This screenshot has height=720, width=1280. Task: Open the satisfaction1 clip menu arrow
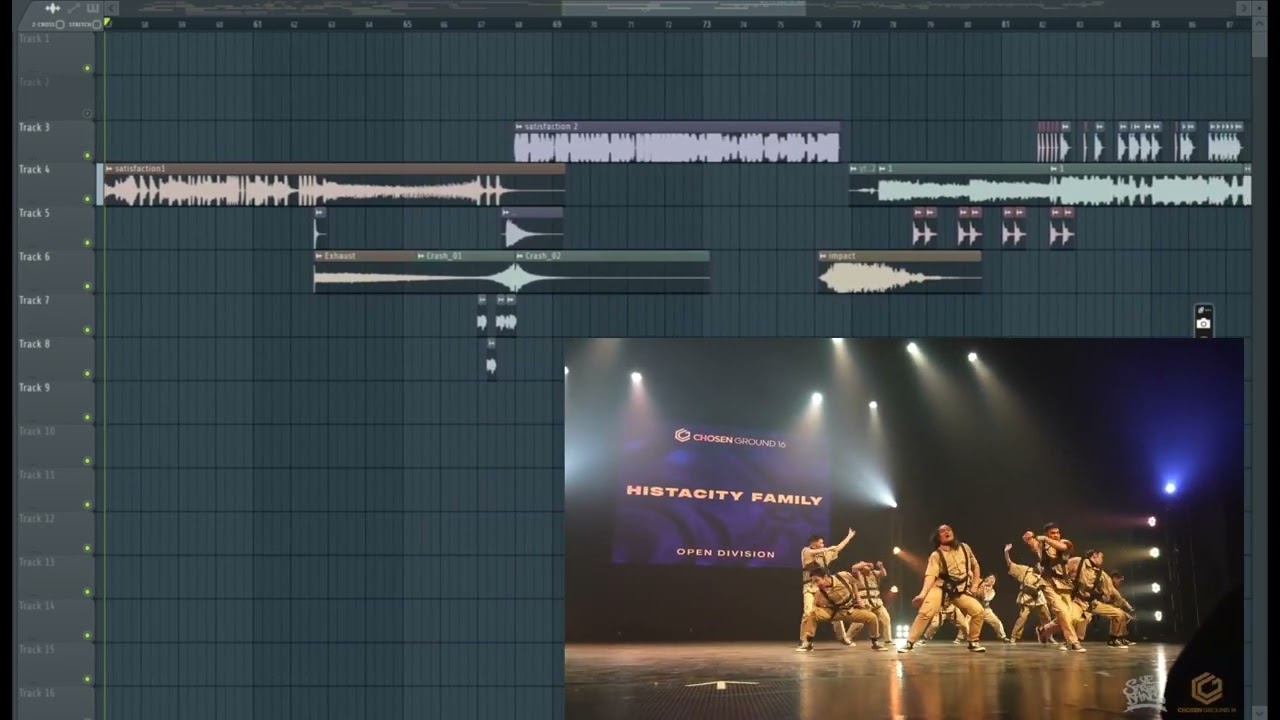click(109, 169)
